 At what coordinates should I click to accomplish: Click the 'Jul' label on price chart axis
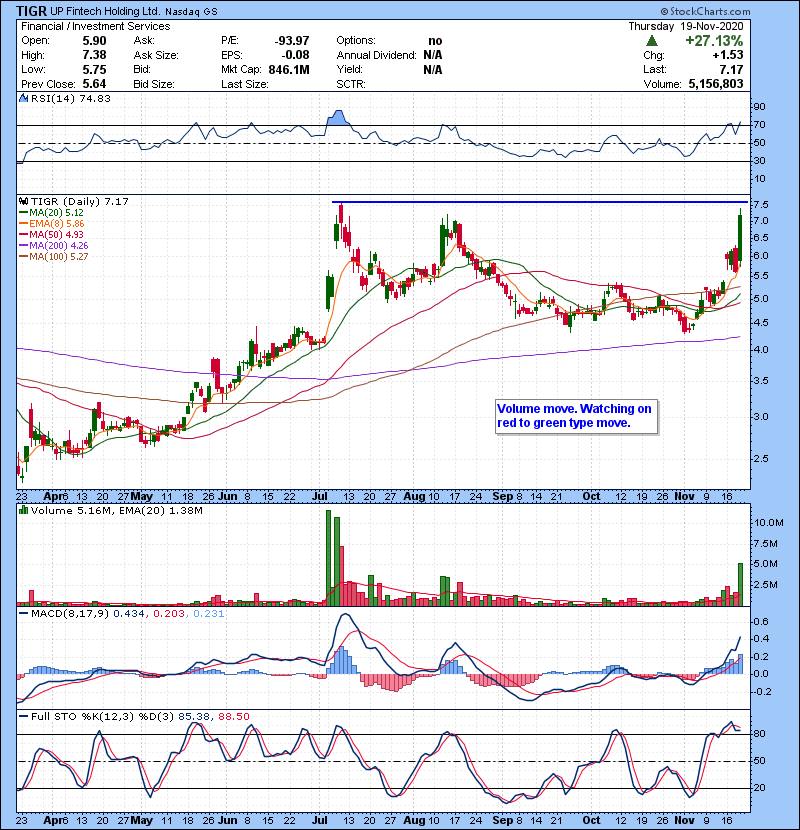point(320,497)
